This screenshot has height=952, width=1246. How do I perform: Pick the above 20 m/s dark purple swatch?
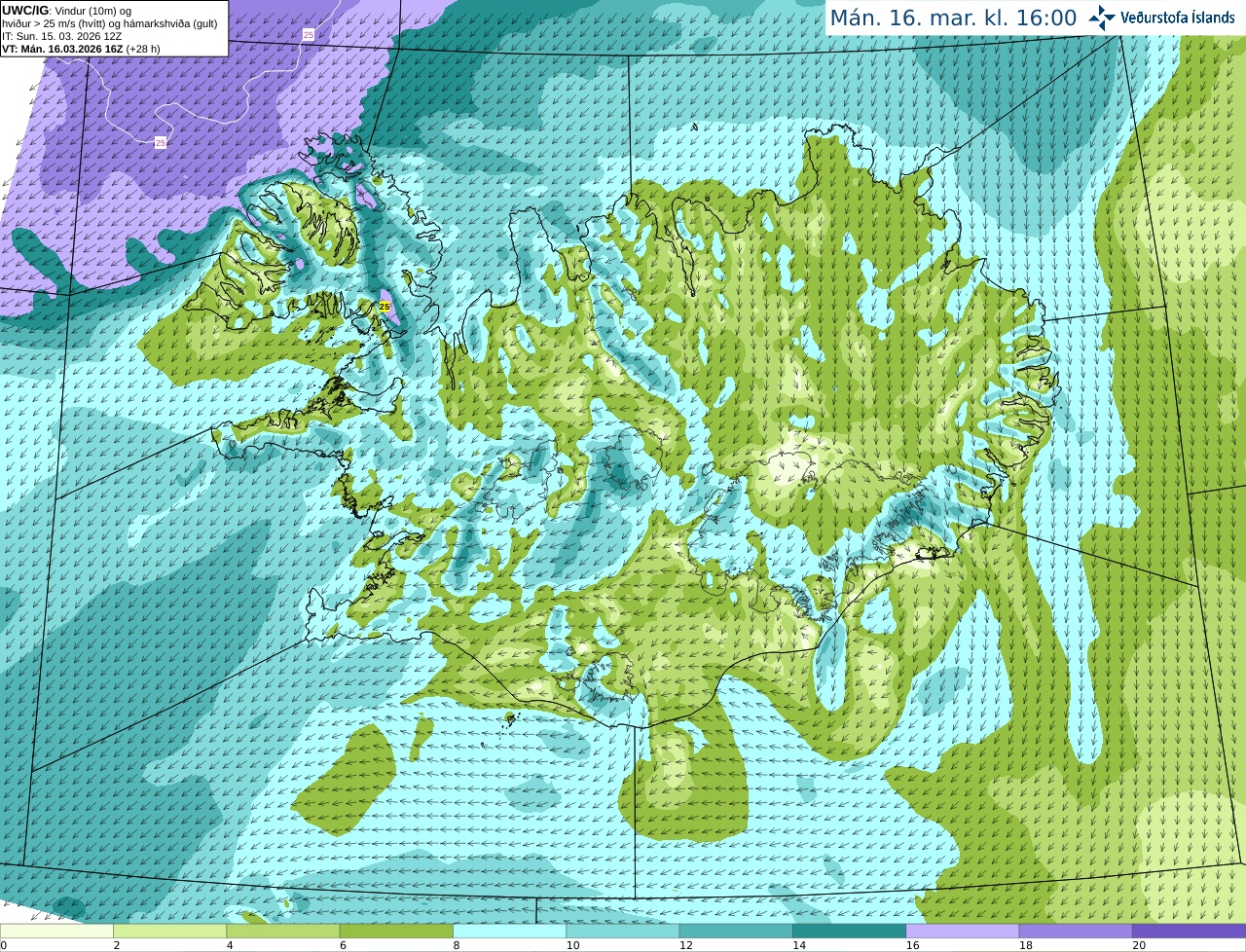tap(1189, 932)
